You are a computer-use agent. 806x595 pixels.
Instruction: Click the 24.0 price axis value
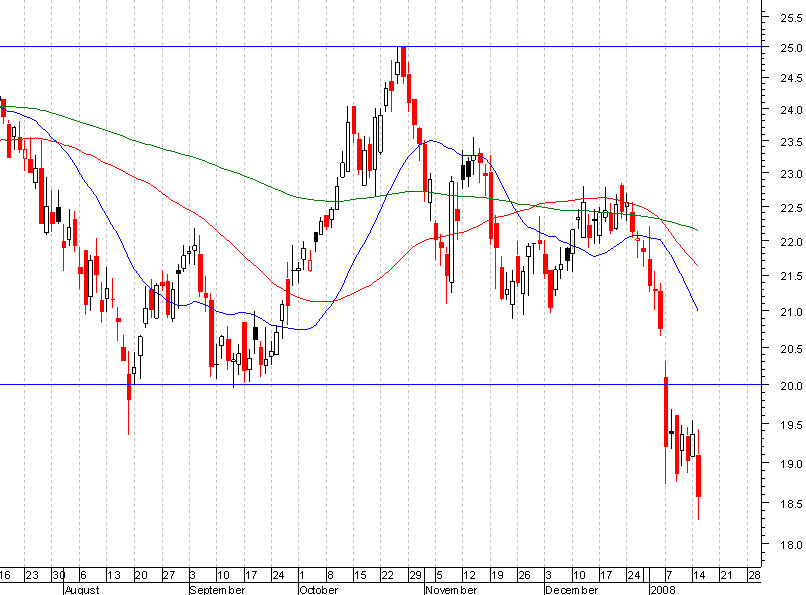point(791,109)
